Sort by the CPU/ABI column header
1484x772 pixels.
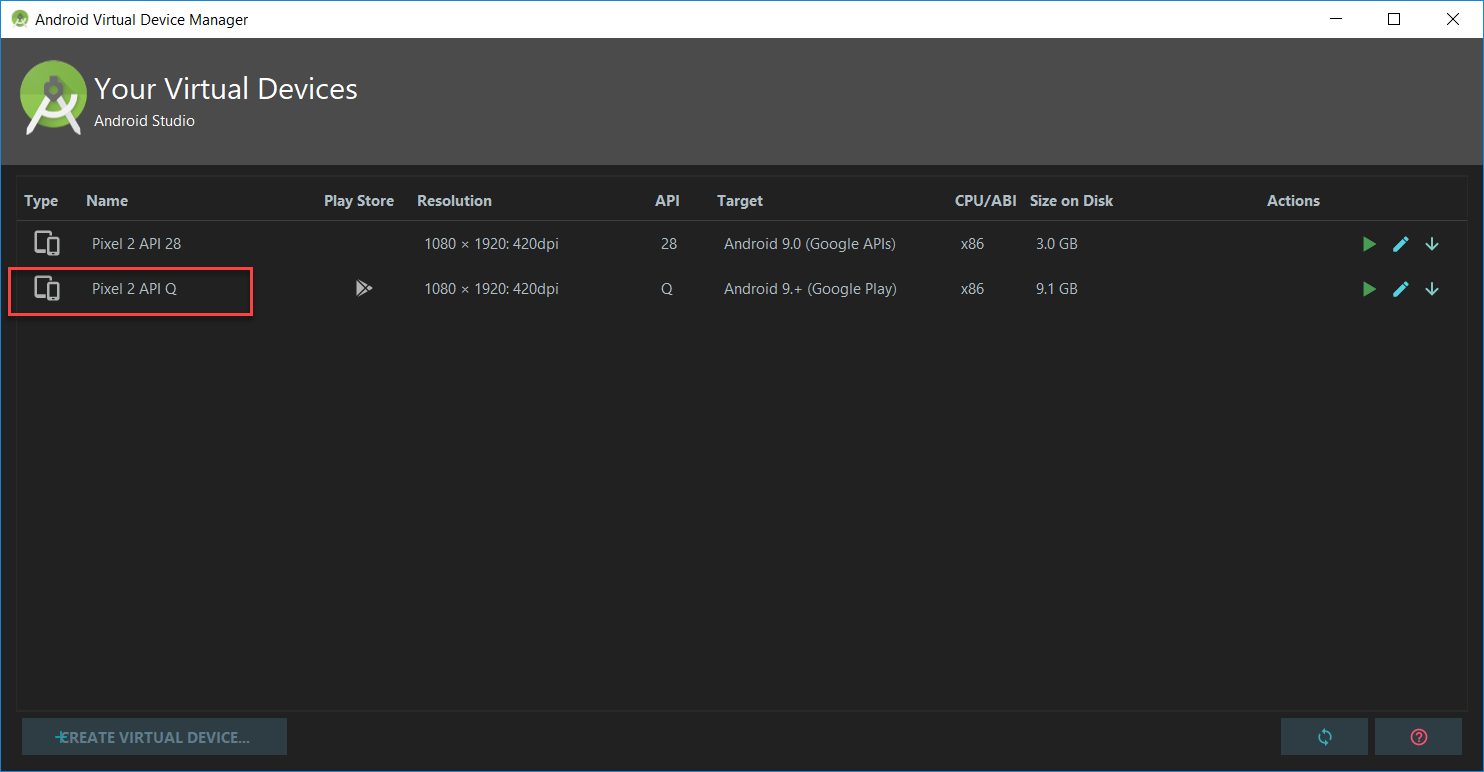click(986, 200)
